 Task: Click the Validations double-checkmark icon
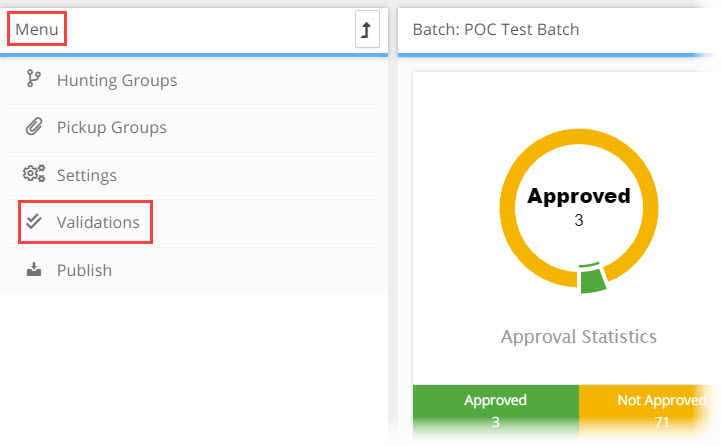tap(34, 221)
